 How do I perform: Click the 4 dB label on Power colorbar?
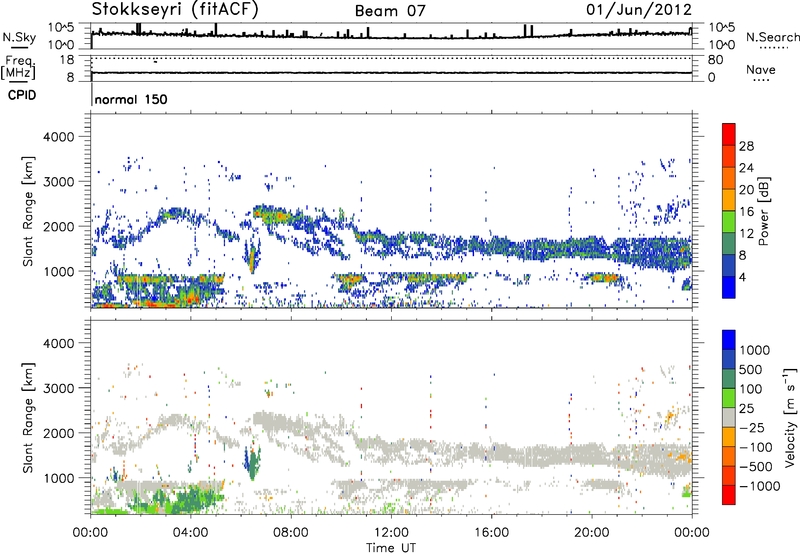click(742, 277)
